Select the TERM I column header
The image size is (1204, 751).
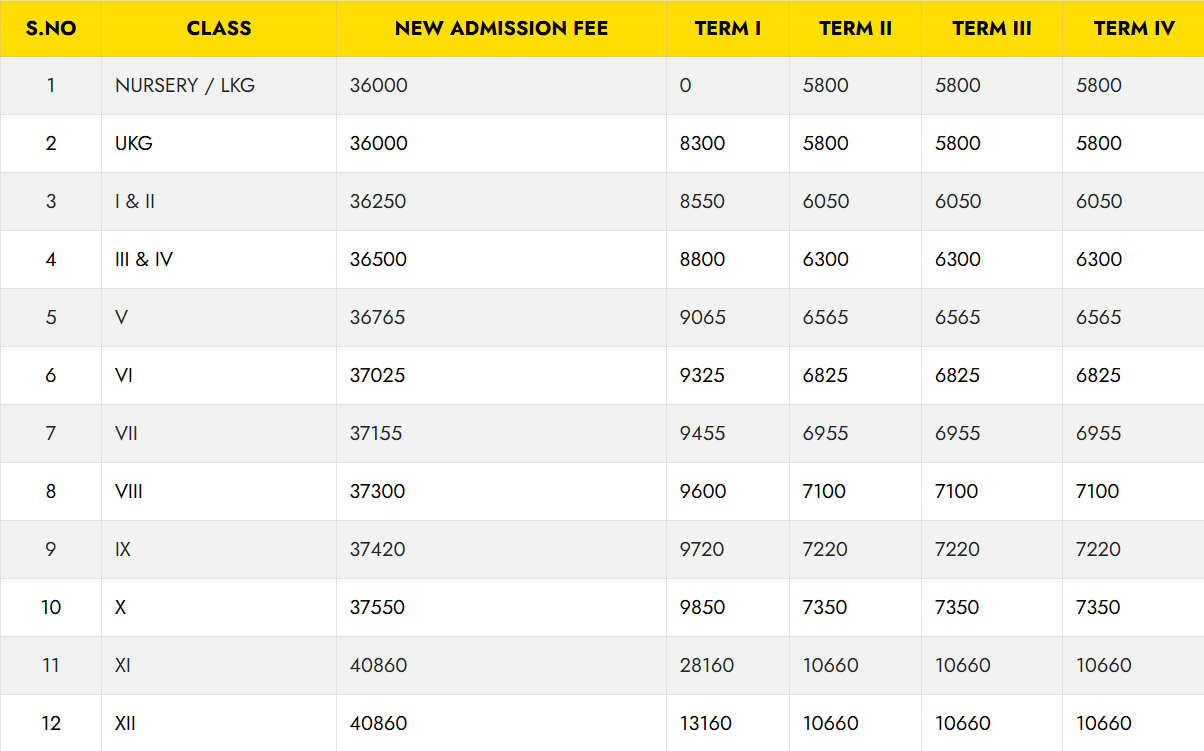pyautogui.click(x=726, y=29)
